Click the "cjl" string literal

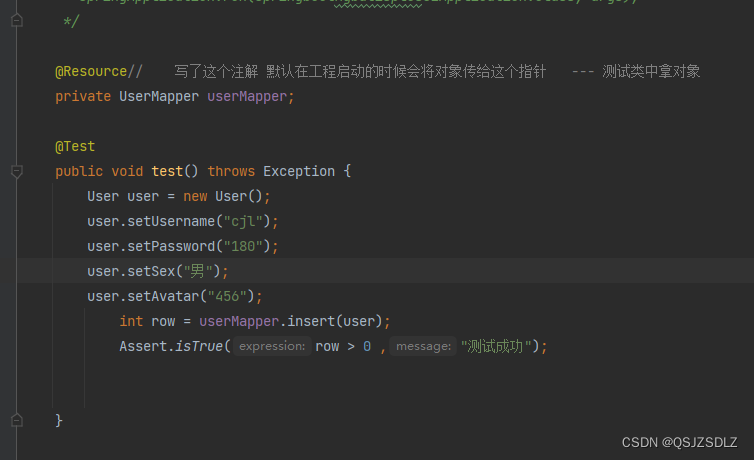point(243,221)
